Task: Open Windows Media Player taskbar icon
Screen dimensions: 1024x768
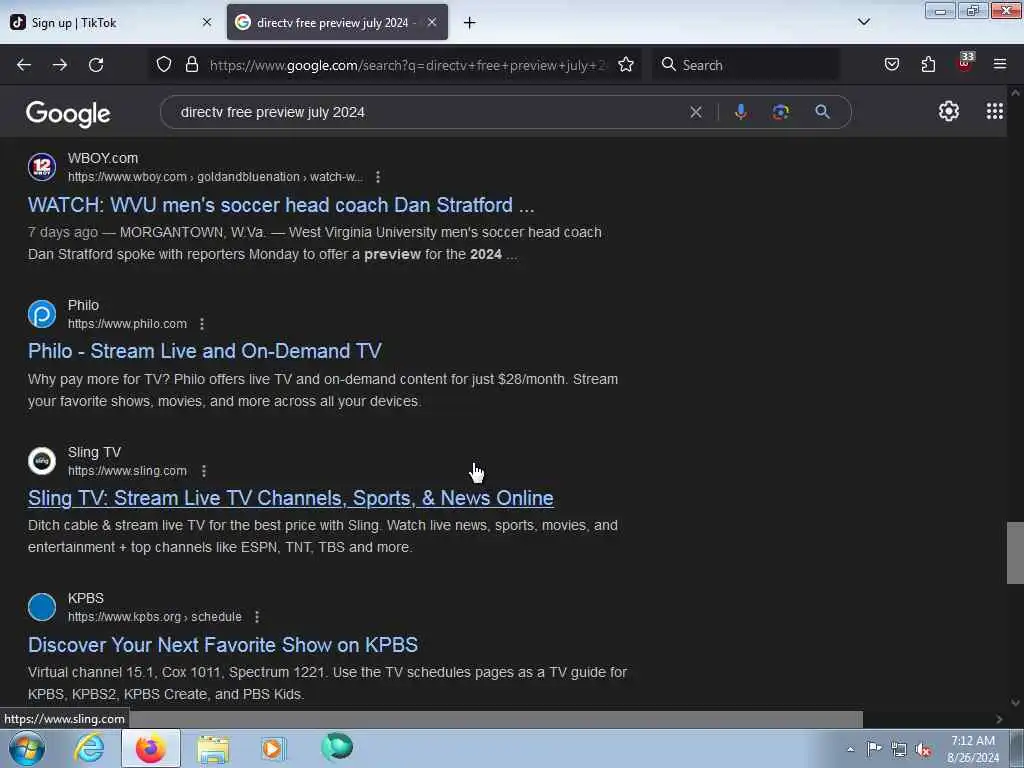Action: pyautogui.click(x=274, y=748)
